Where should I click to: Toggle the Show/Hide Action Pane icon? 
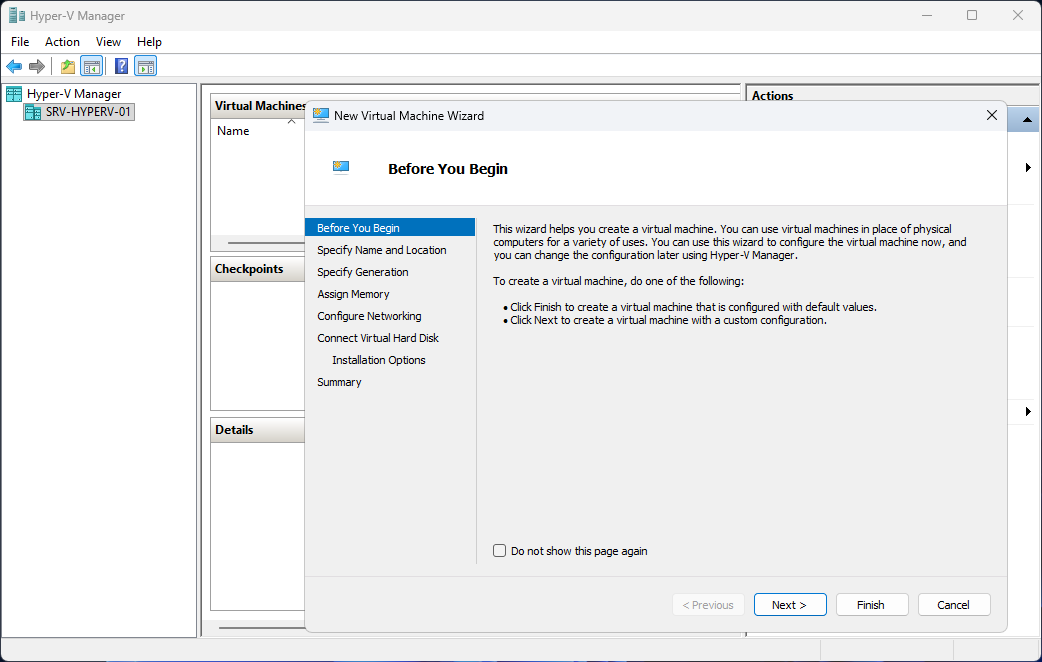(x=146, y=67)
